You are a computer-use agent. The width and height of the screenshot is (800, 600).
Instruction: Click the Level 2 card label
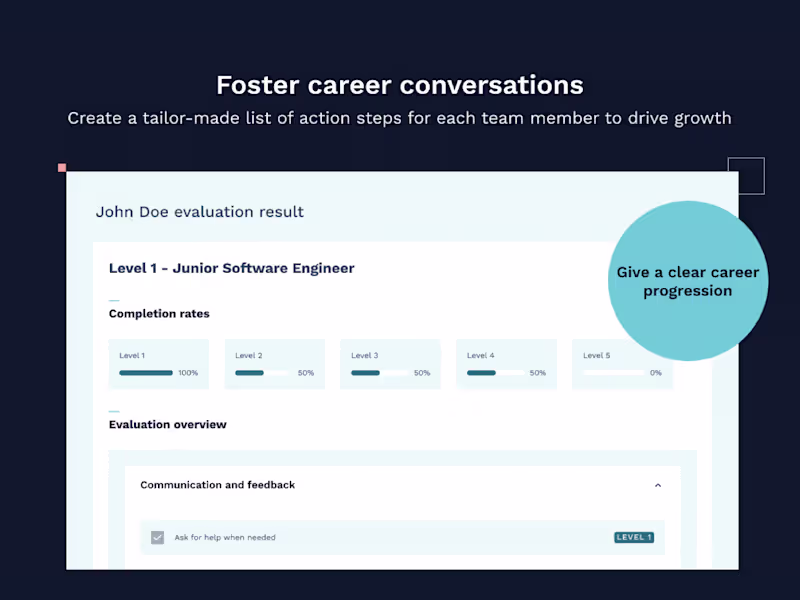(248, 356)
